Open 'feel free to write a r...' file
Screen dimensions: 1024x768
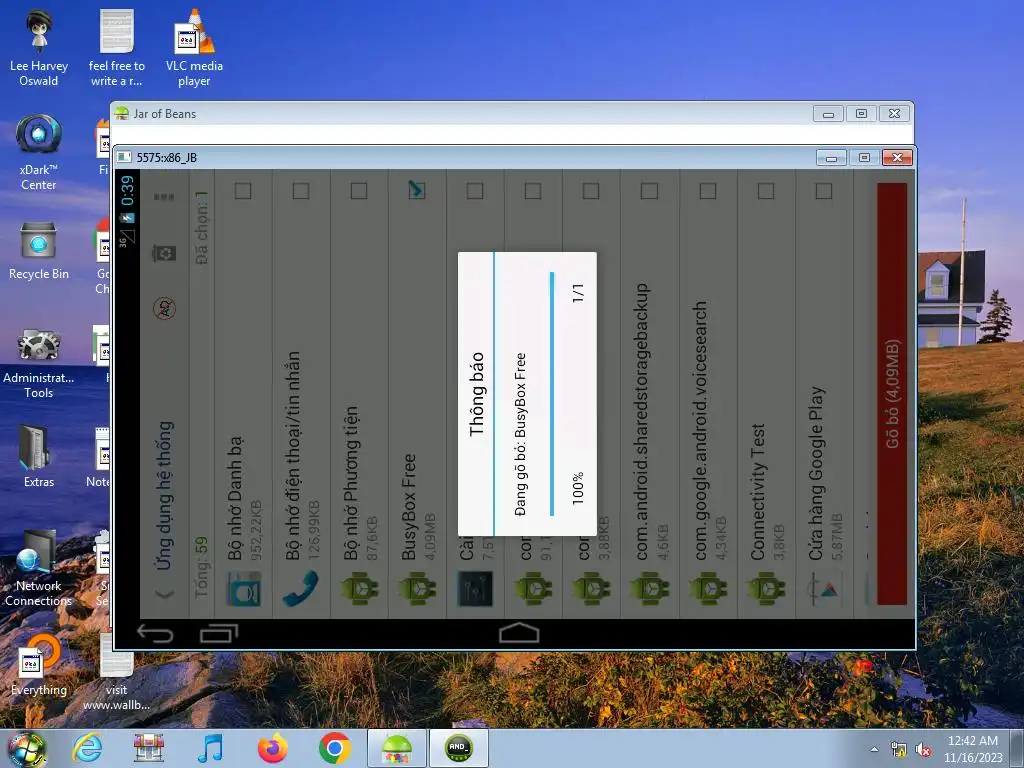point(116,48)
